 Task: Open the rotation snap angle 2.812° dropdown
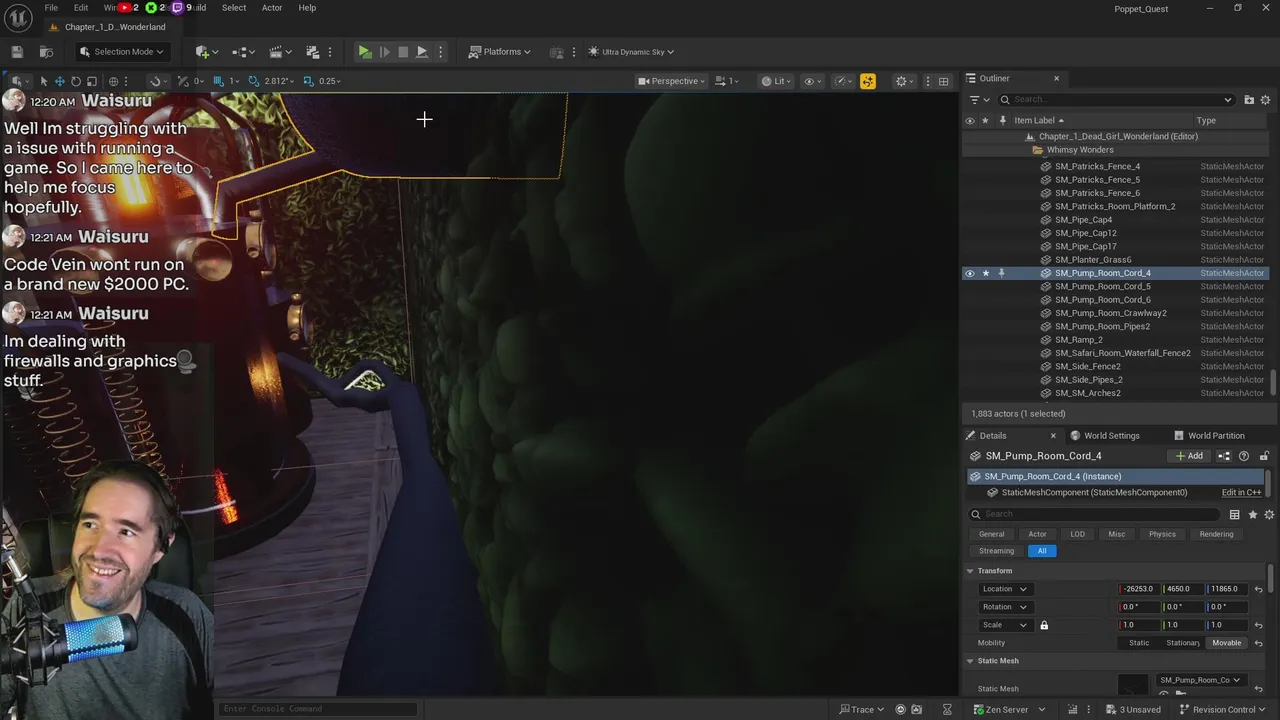tap(280, 81)
